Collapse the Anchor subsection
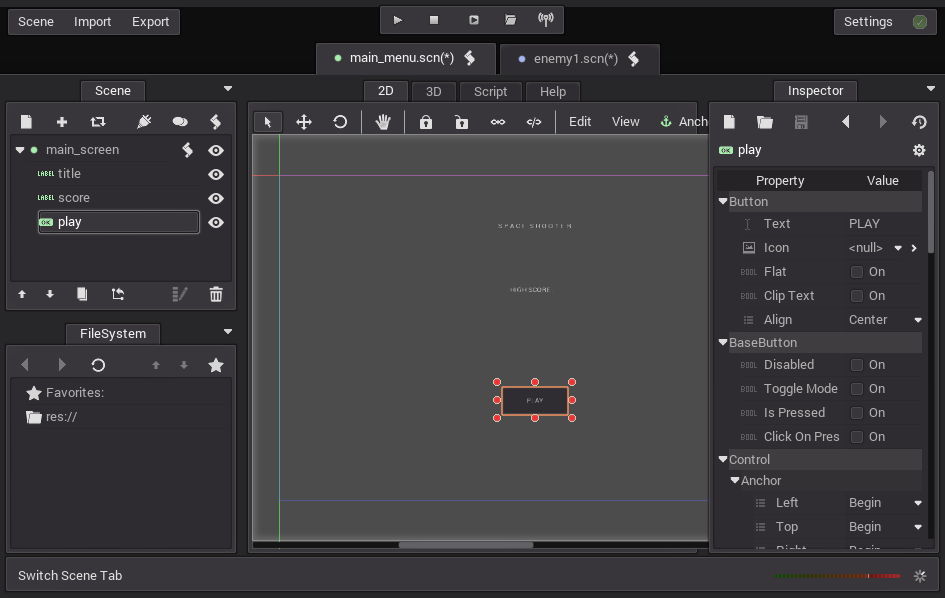 (735, 480)
